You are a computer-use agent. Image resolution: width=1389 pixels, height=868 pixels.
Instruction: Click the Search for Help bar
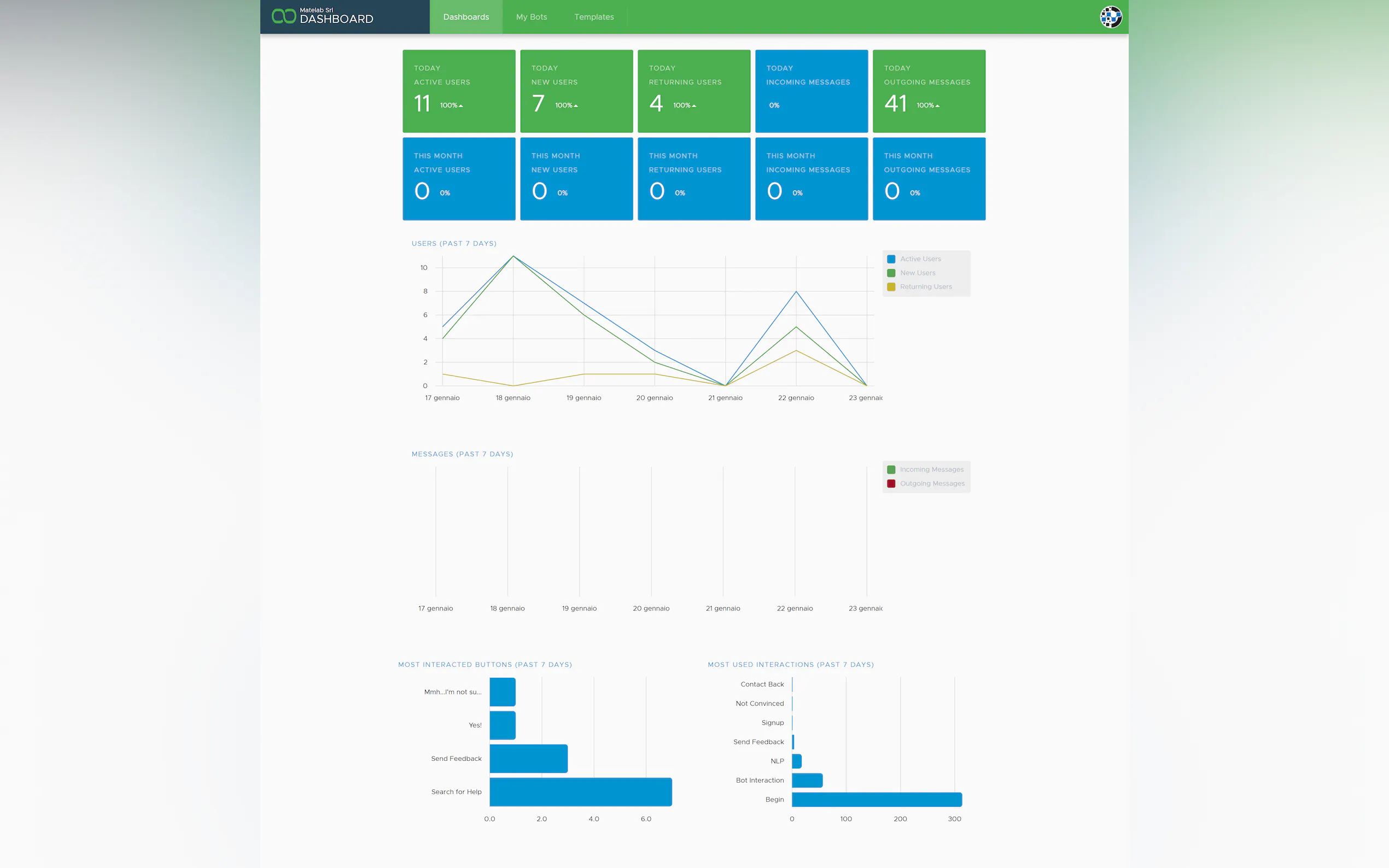click(580, 791)
